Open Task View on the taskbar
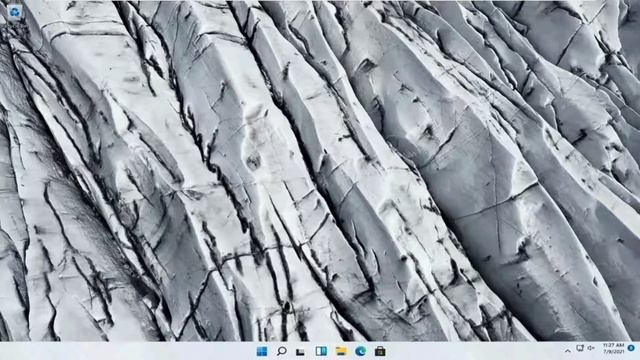640x360 pixels. point(300,351)
